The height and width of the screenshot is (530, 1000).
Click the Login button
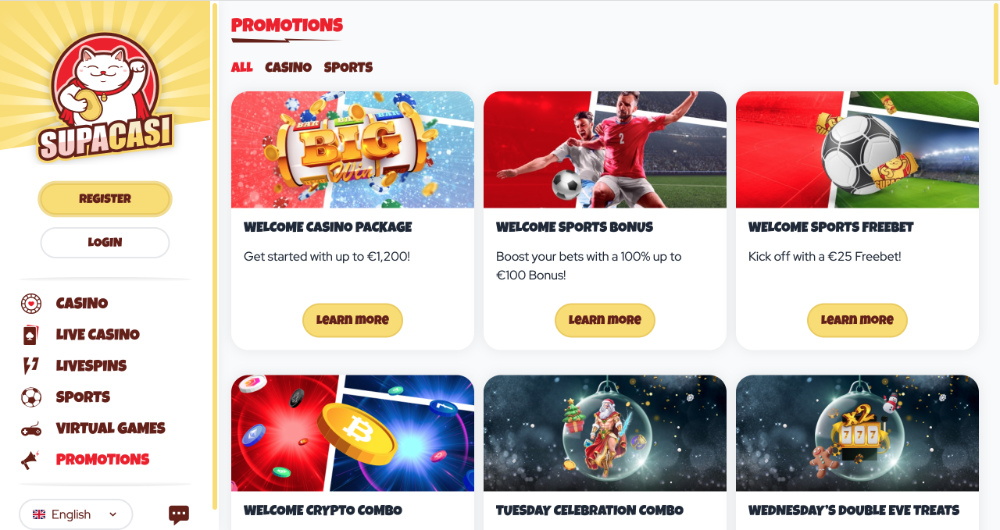(x=105, y=242)
